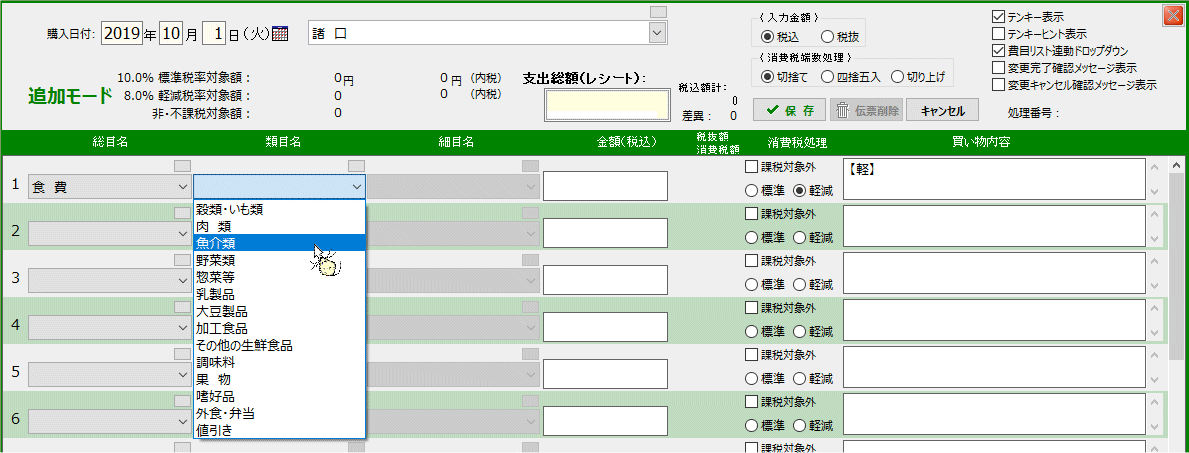Screen dimensions: 1189x453
Task: Select 税込 input amount radio
Action: pos(768,36)
